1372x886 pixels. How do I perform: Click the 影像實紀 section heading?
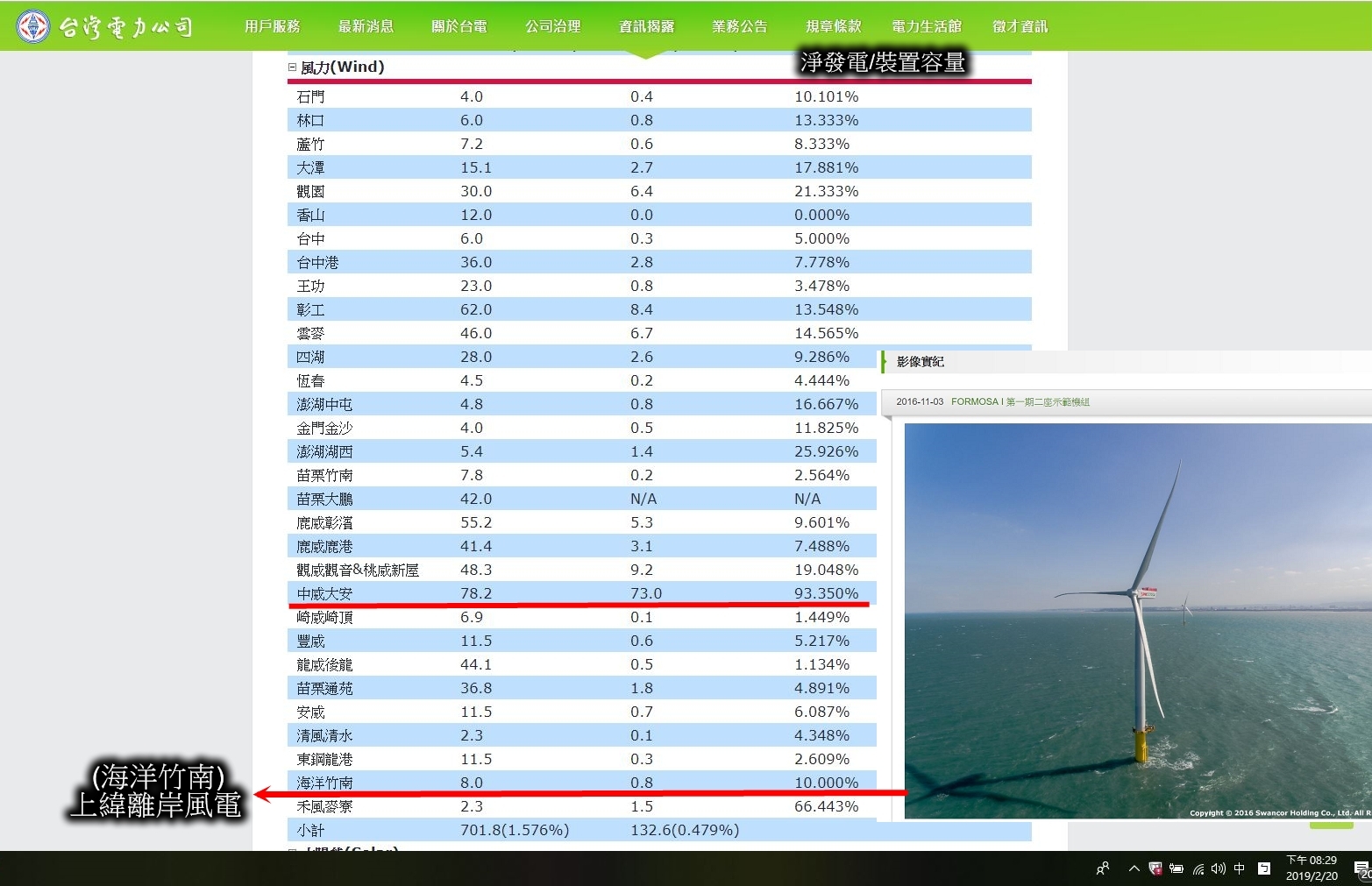click(921, 361)
